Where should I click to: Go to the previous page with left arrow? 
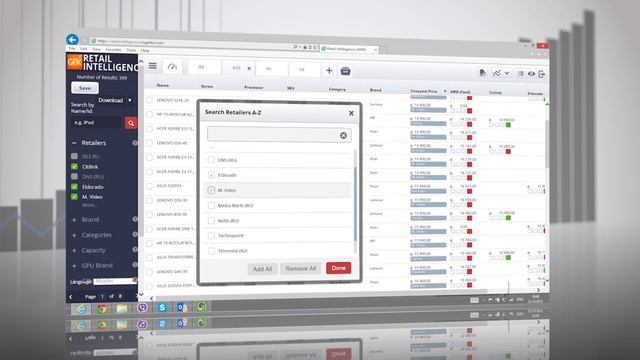coord(71,297)
